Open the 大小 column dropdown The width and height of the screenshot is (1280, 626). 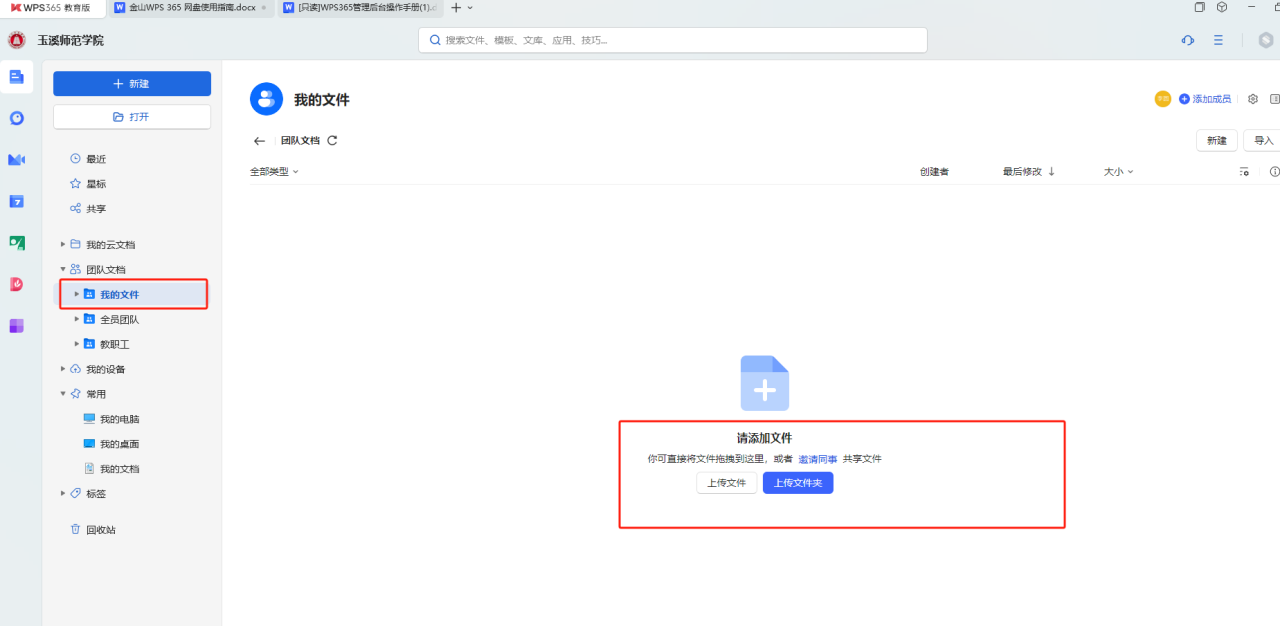(1118, 172)
